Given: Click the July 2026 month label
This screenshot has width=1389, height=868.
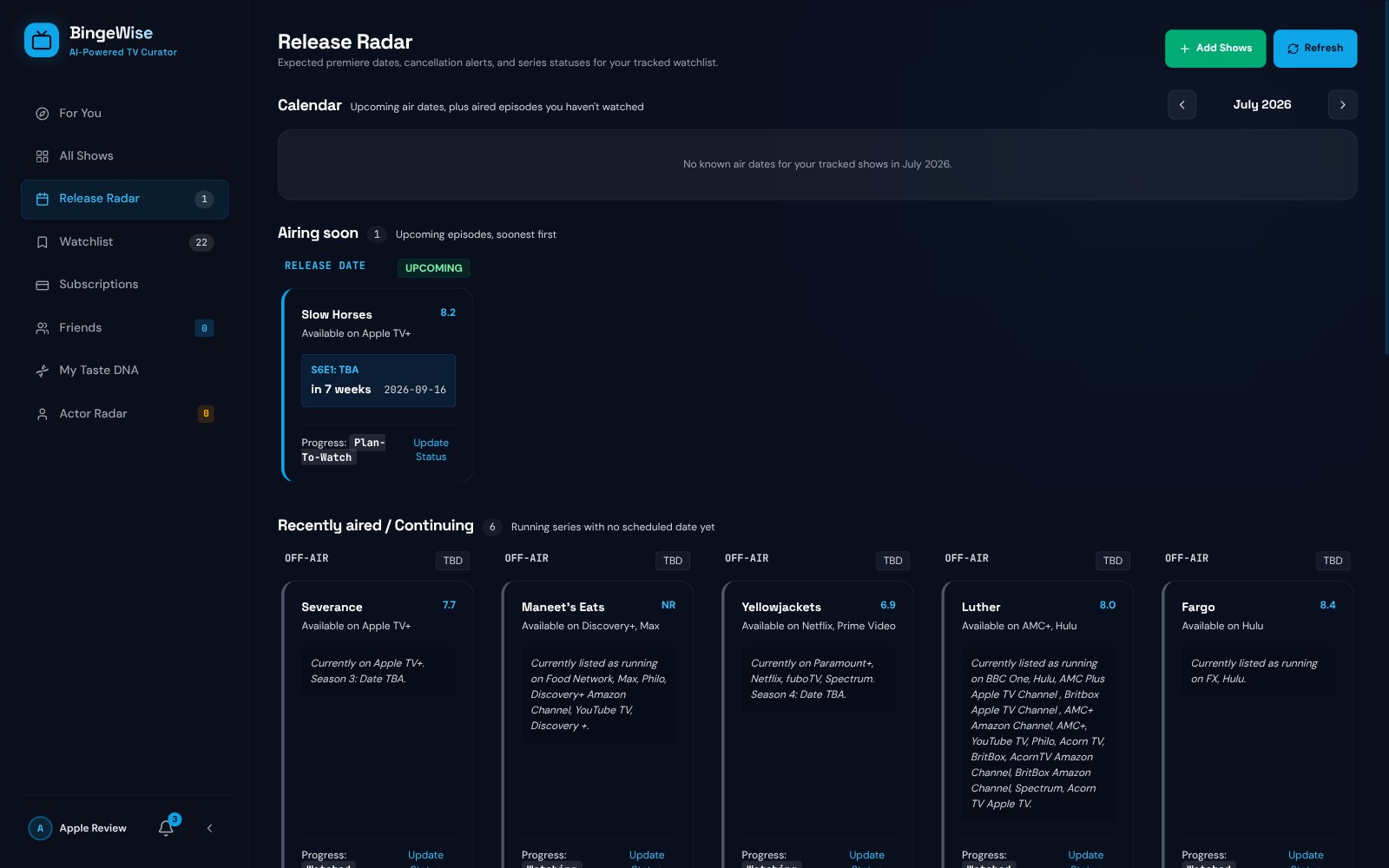Looking at the screenshot, I should click(x=1262, y=105).
